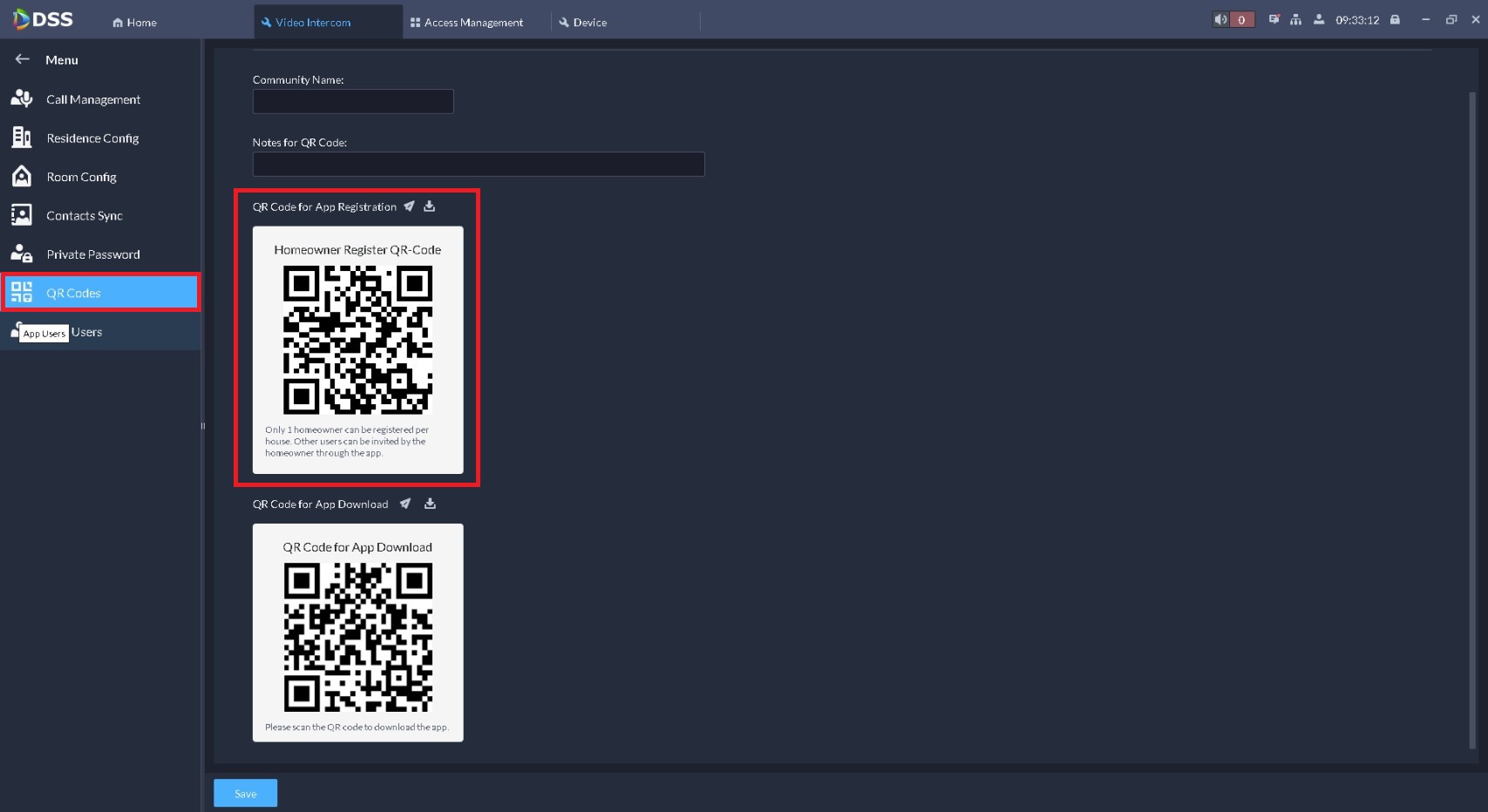This screenshot has width=1488, height=812.
Task: Click the App Download QR code image
Action: pyautogui.click(x=357, y=637)
